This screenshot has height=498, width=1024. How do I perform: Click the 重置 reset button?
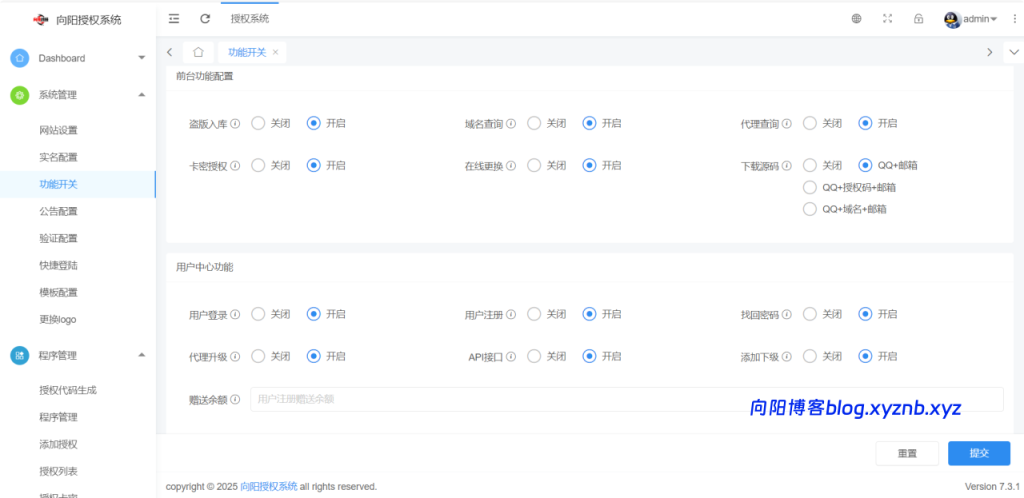[907, 453]
